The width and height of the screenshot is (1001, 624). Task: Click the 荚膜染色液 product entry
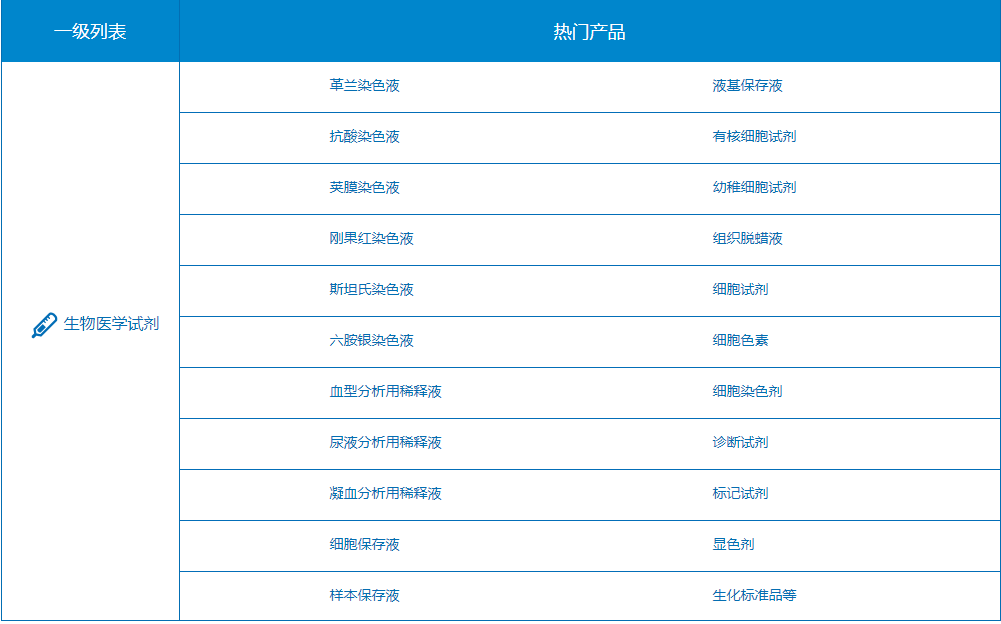point(364,188)
